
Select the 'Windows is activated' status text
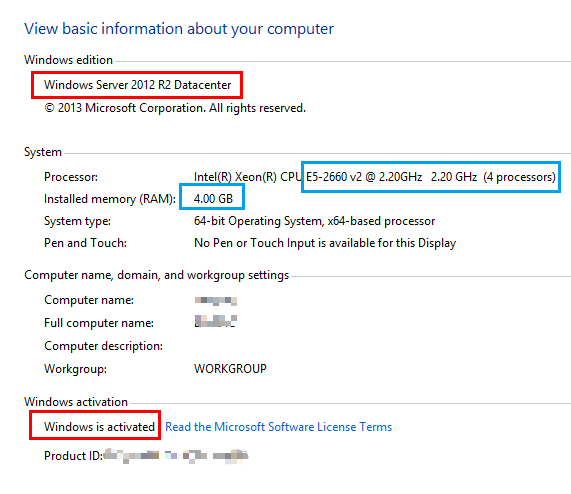(99, 427)
